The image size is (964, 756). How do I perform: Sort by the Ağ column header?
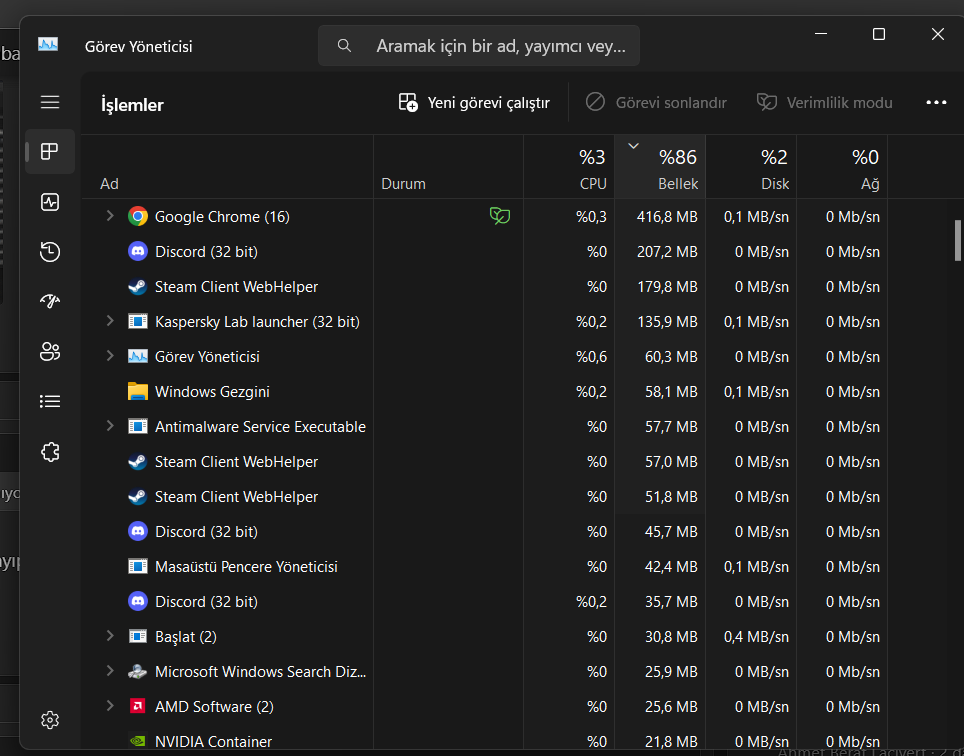[x=842, y=167]
